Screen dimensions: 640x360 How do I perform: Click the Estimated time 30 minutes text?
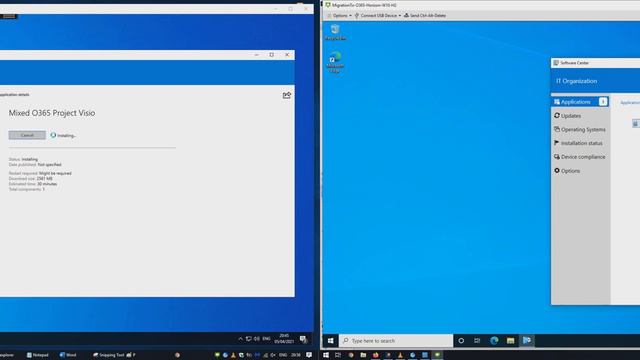click(x=33, y=184)
